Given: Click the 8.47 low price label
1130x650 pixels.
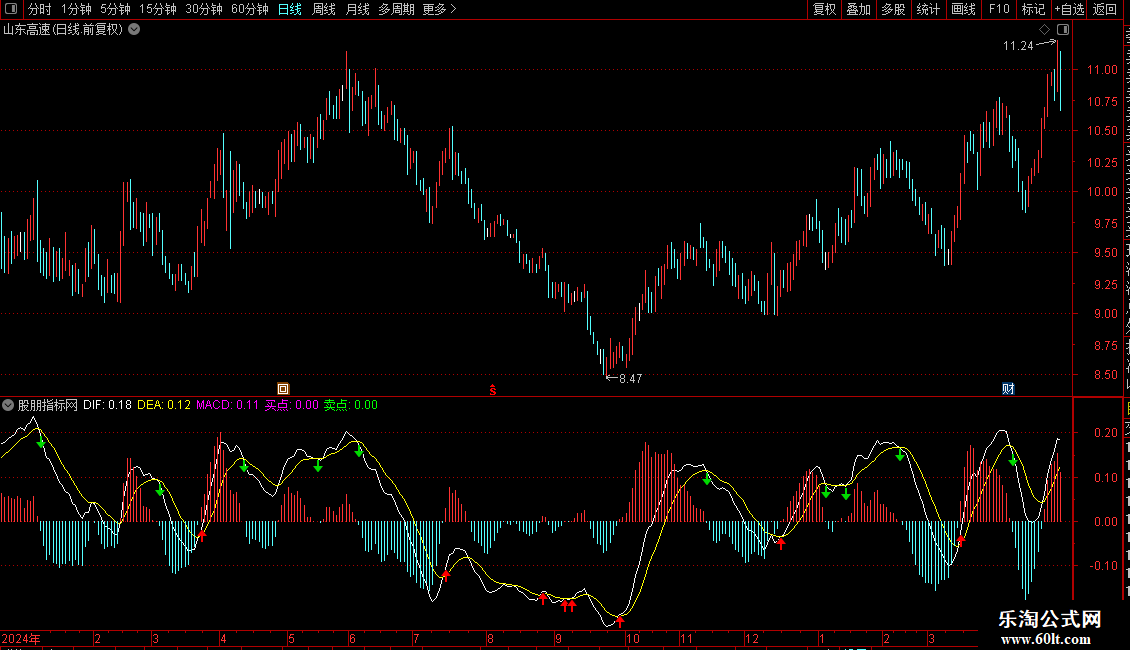Looking at the screenshot, I should (x=631, y=379).
